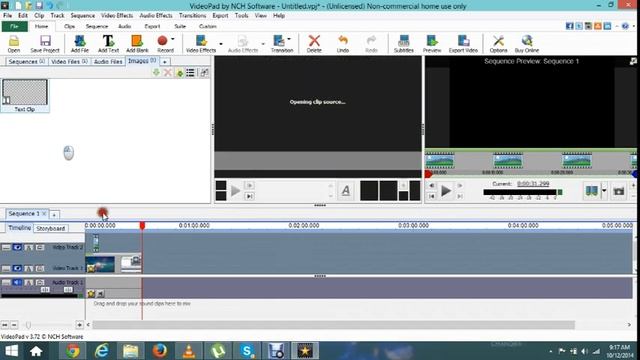The image size is (640, 360).
Task: Mute Audio Track 1 with speaker toggle
Action: pos(17,282)
